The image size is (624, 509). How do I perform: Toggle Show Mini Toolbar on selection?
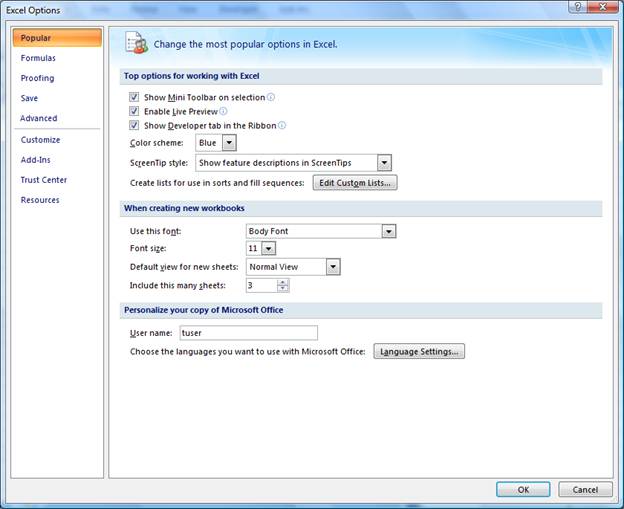[x=134, y=97]
